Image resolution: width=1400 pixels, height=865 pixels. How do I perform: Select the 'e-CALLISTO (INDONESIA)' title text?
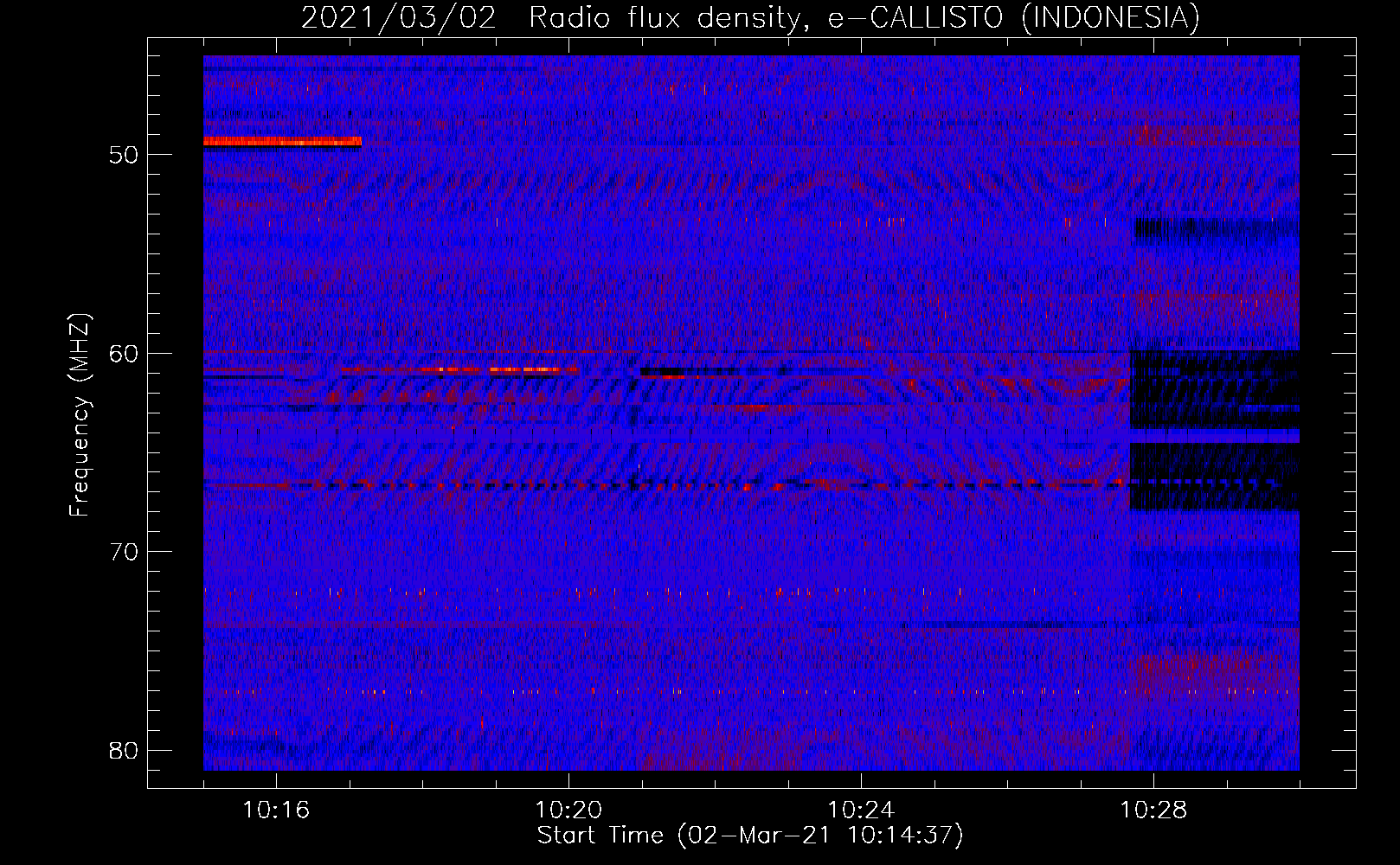[x=1013, y=17]
